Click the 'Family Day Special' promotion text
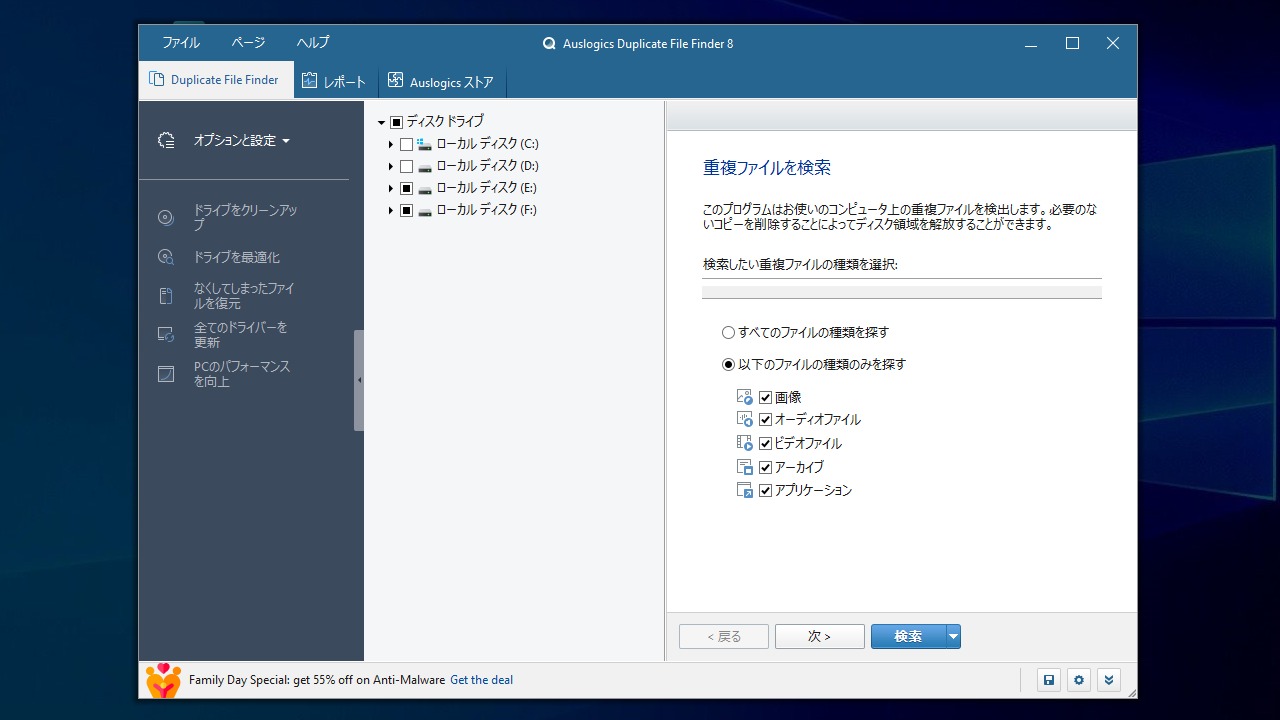The image size is (1280, 720). point(317,680)
